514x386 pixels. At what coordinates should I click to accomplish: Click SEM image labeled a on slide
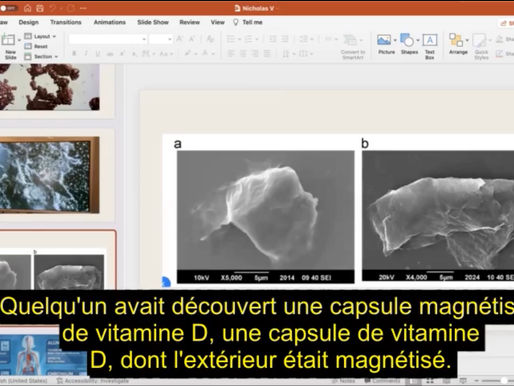coord(266,217)
